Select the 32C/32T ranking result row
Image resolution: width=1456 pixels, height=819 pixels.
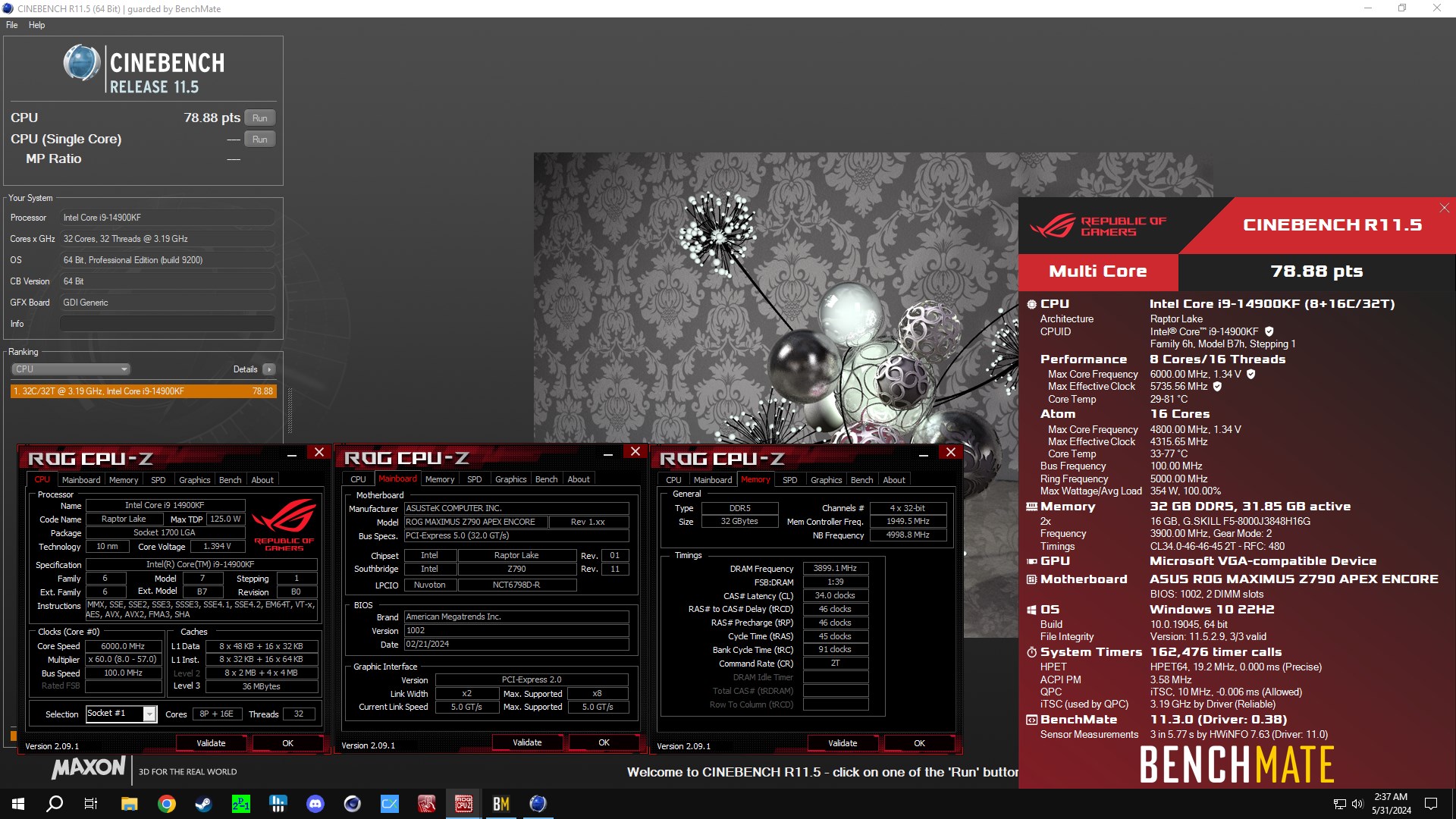click(143, 391)
